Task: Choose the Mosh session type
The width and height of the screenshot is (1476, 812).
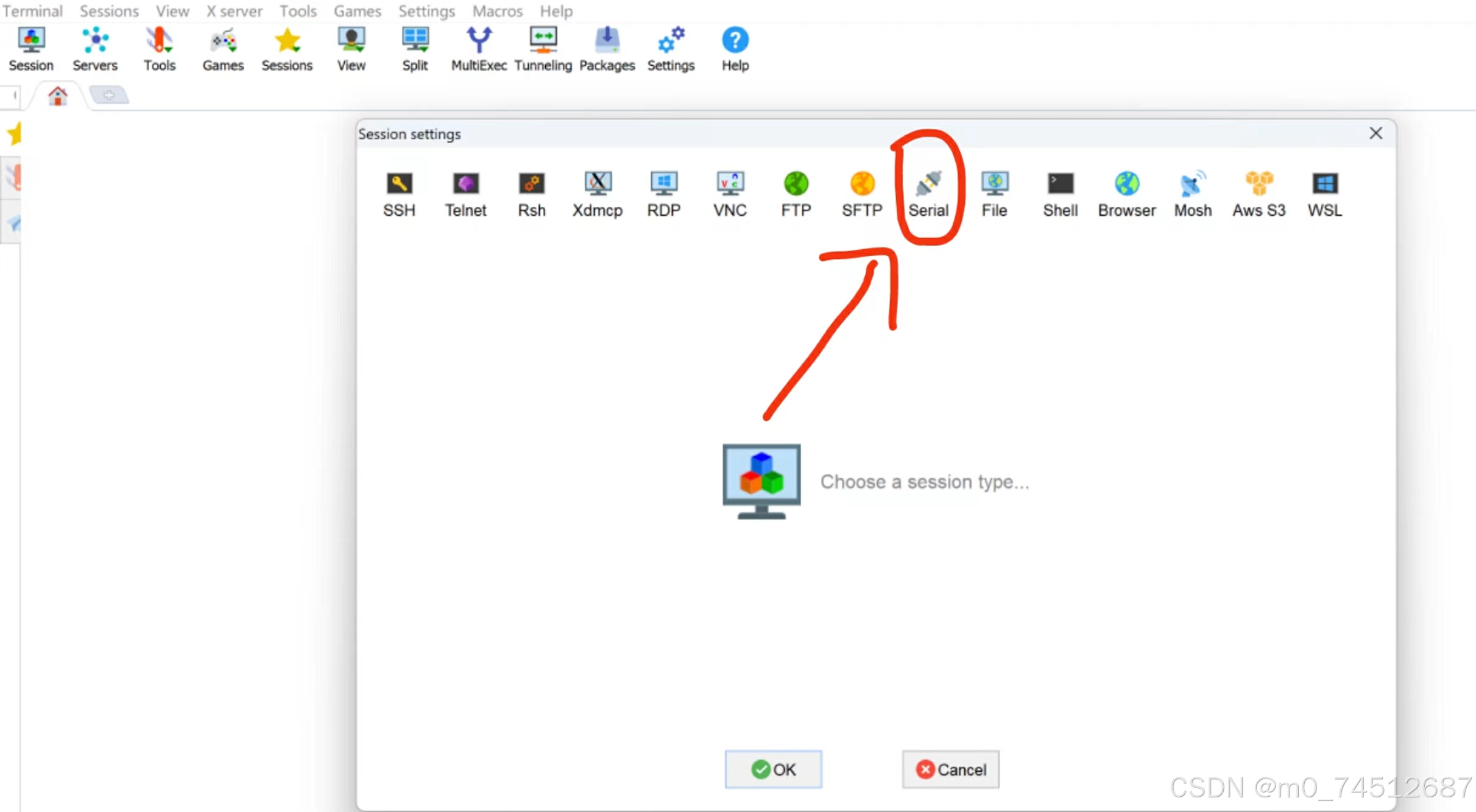Action: (1192, 194)
